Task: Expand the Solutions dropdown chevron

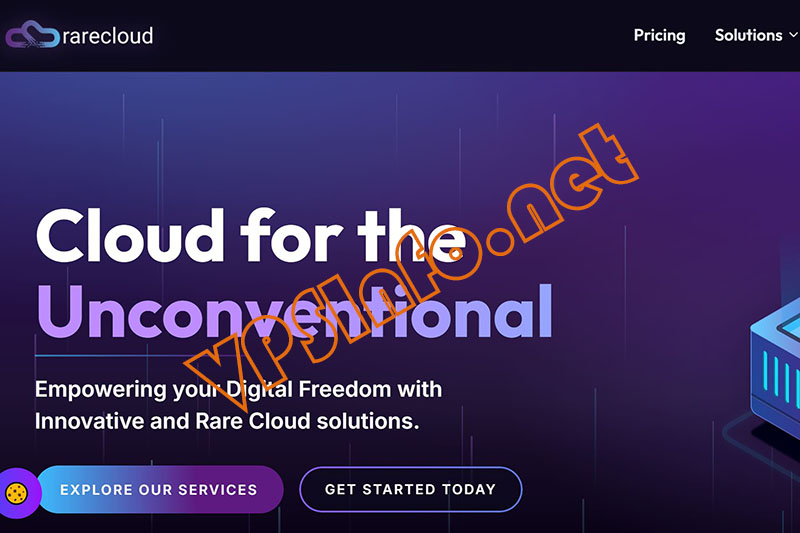Action: 793,35
